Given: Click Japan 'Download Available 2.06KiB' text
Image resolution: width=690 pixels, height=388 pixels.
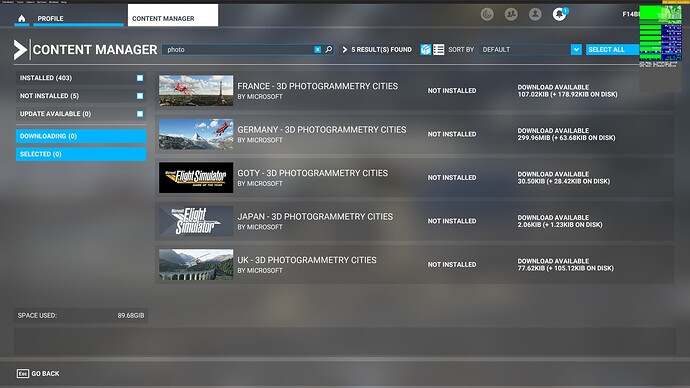Looking at the screenshot, I should [x=560, y=221].
